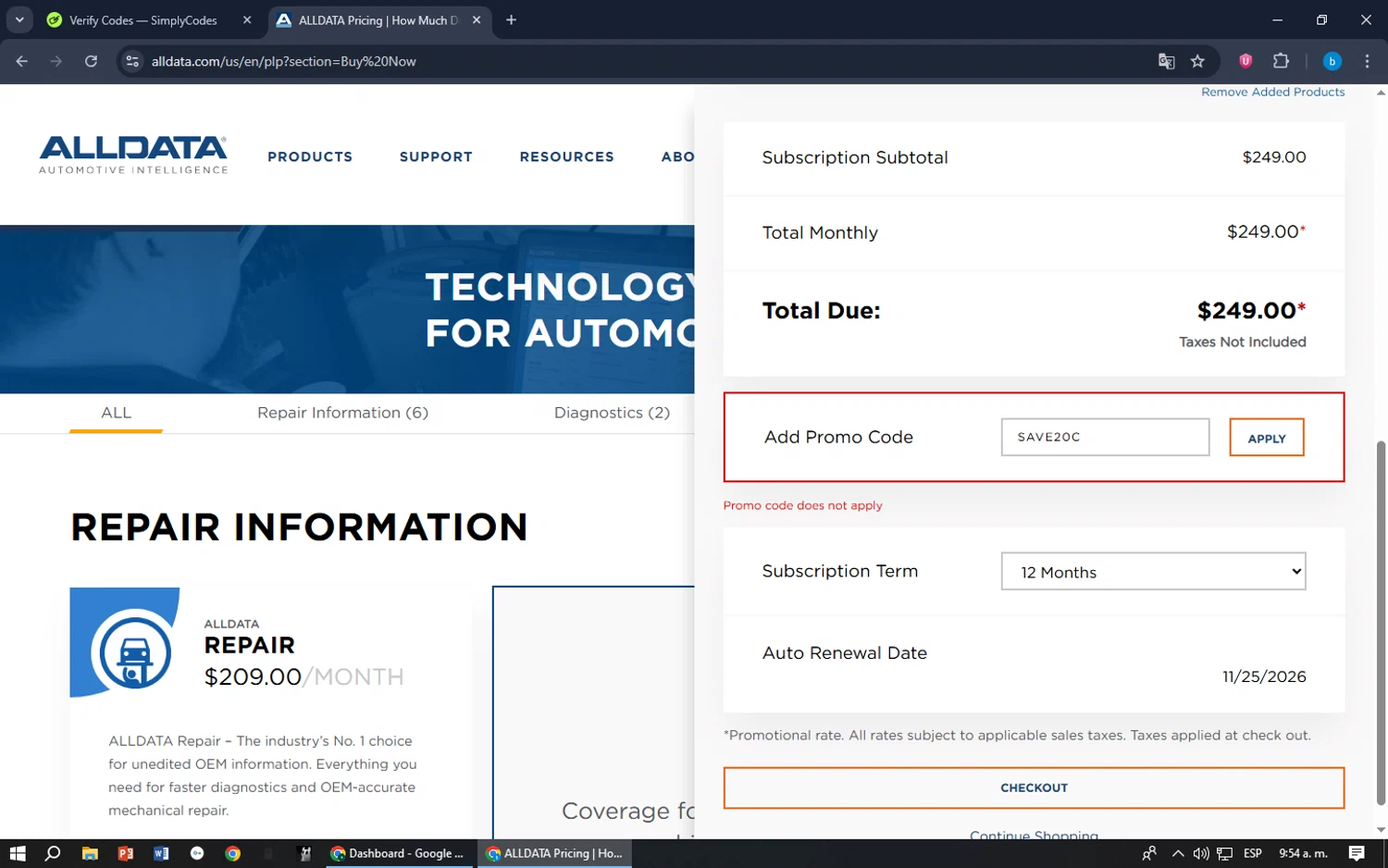Open the Google Translate icon in address bar
This screenshot has width=1388, height=868.
[x=1166, y=61]
